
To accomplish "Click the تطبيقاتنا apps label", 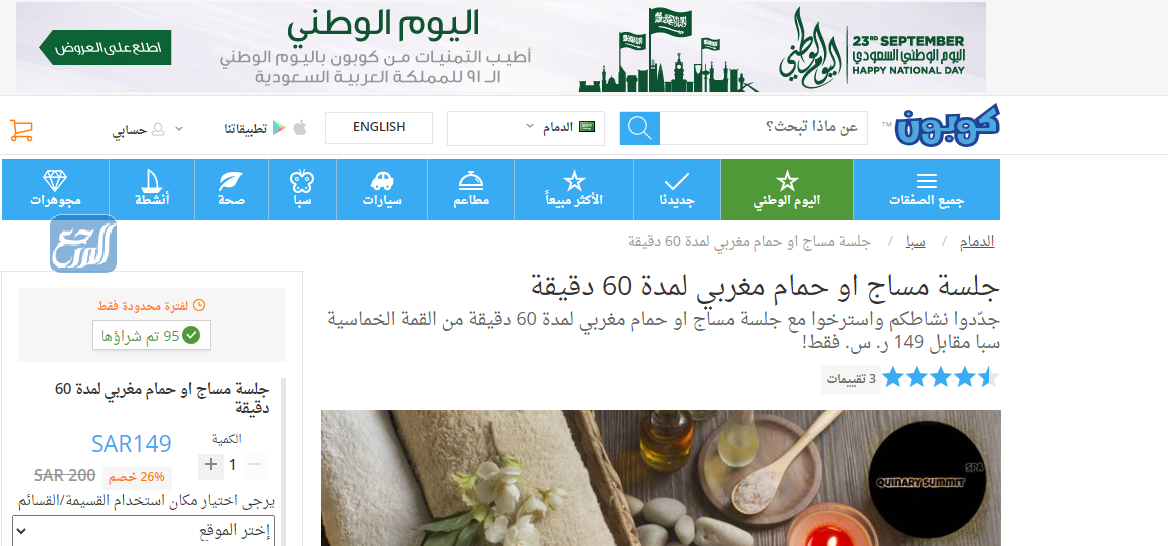I will tap(246, 129).
